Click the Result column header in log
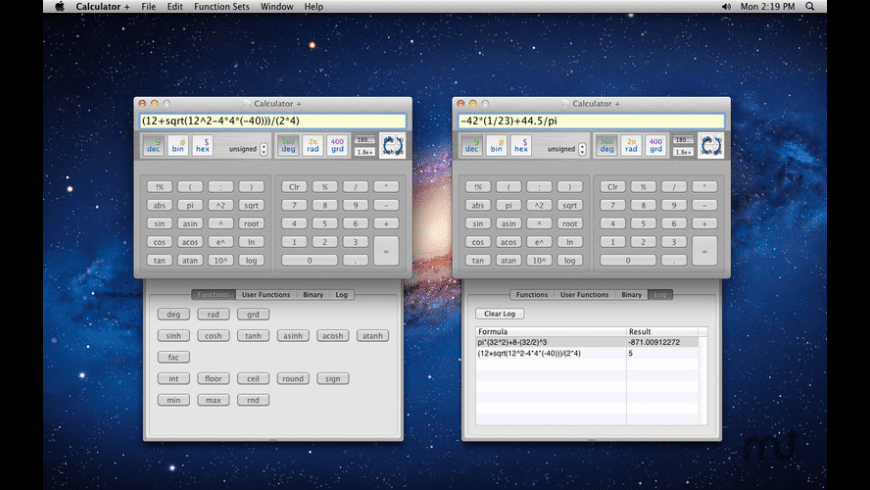Screen dimensions: 870x490 [x=662, y=331]
